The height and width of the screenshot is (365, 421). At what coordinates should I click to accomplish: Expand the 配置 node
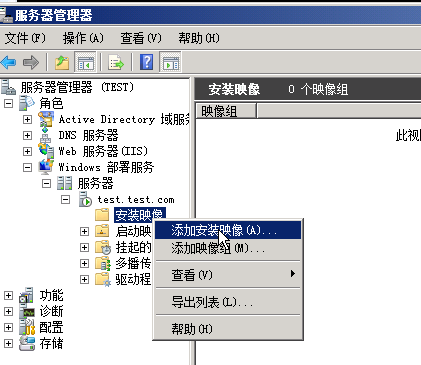pyautogui.click(x=8, y=327)
